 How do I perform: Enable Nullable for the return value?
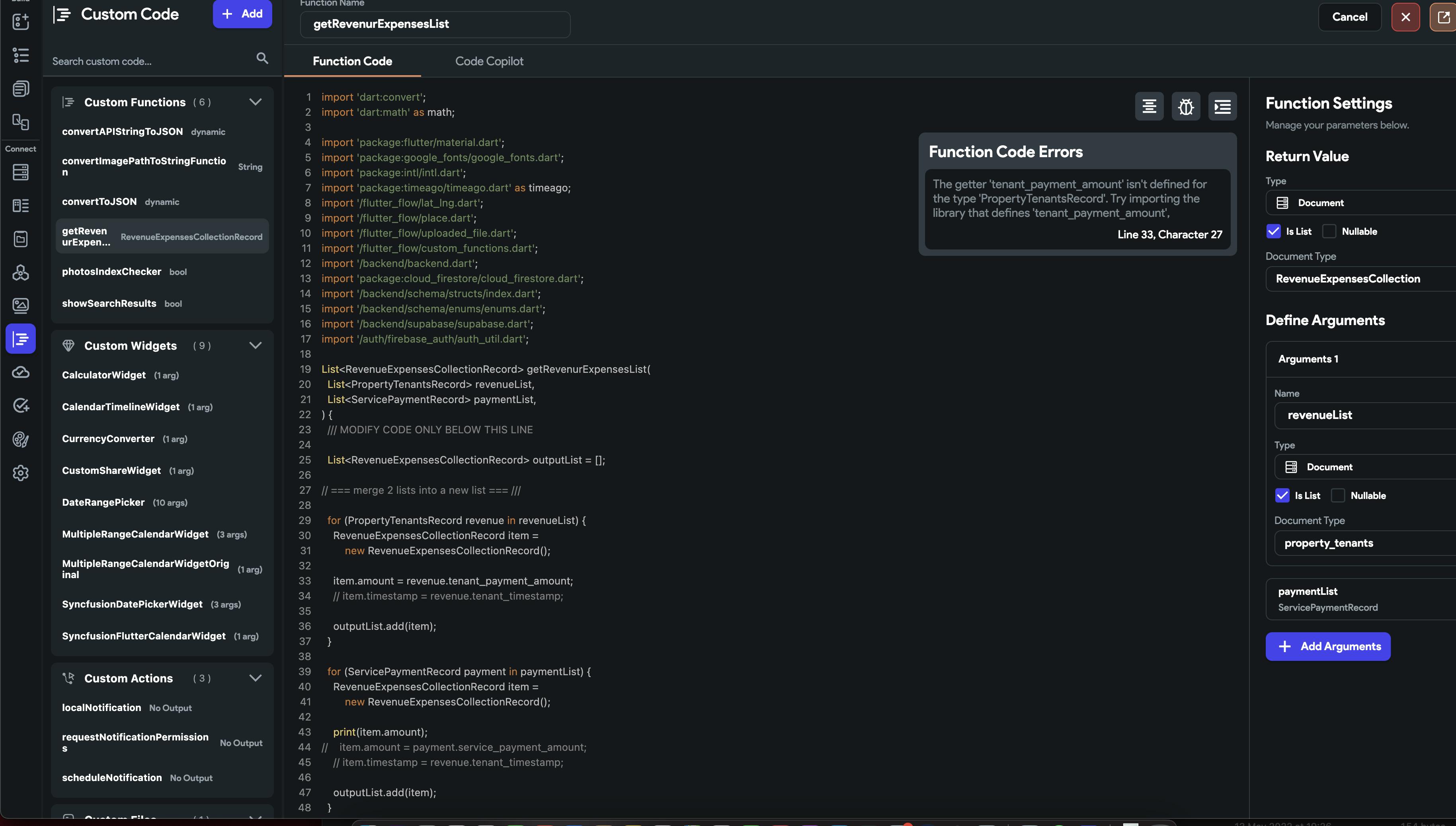click(1329, 232)
